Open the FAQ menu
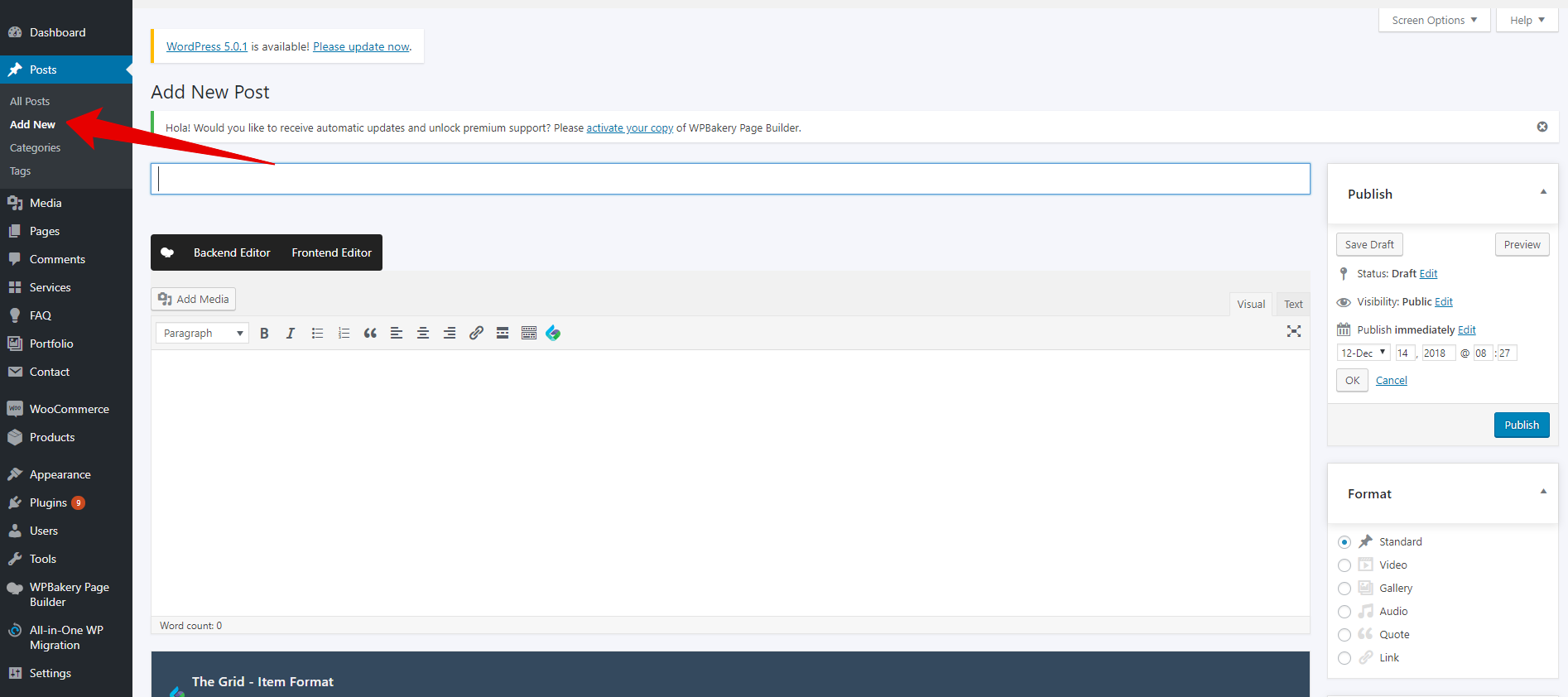The width and height of the screenshot is (1568, 697). coord(66,315)
